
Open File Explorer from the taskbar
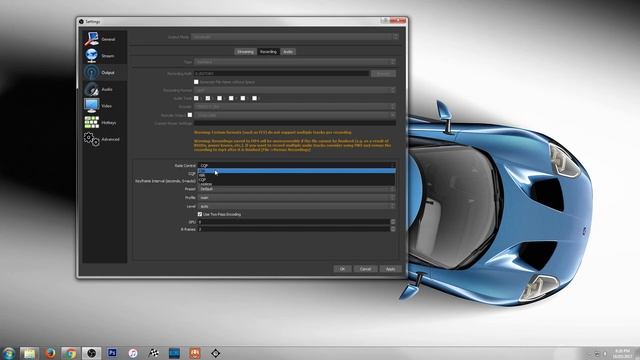[29, 353]
